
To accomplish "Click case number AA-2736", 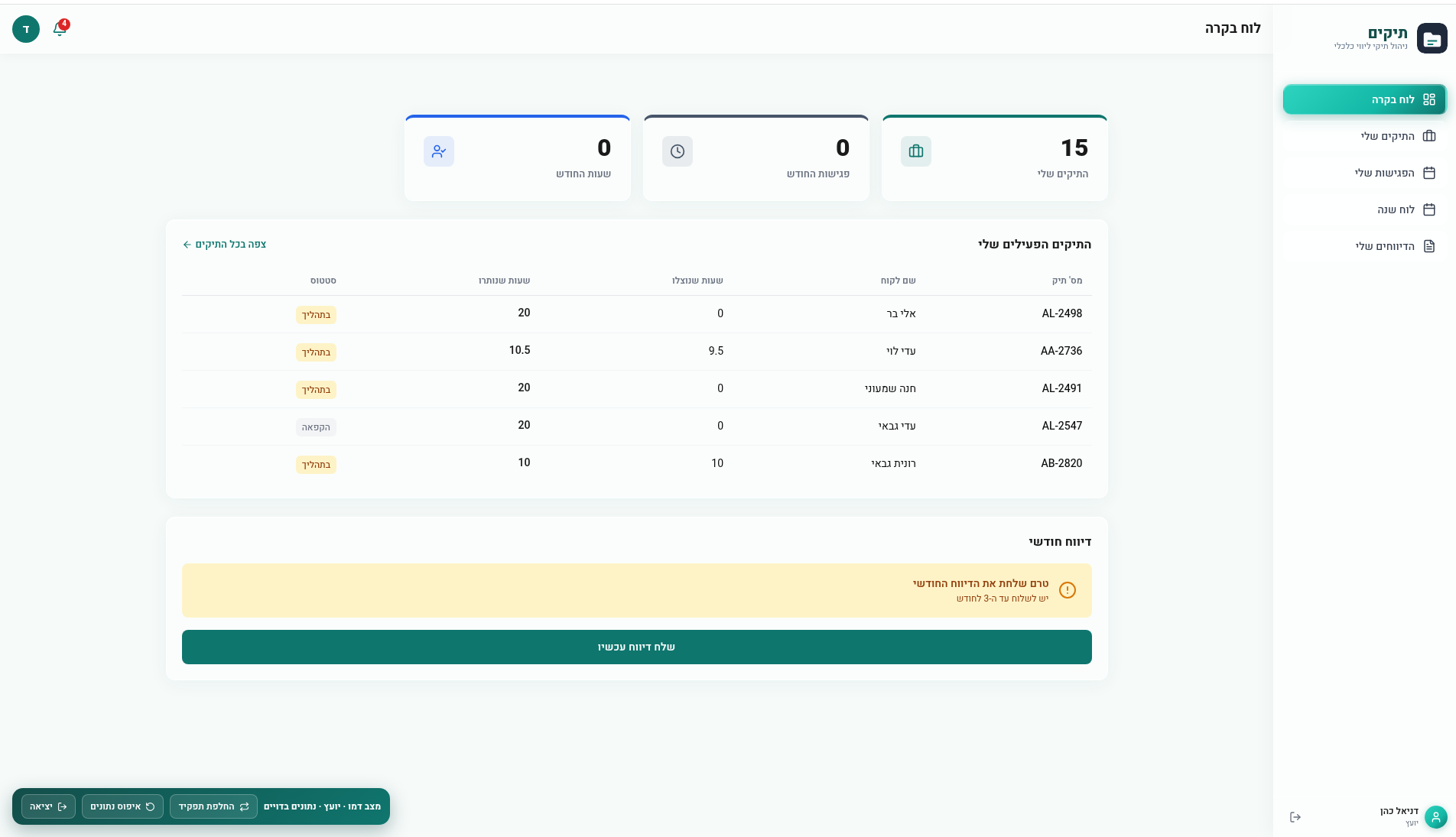I will coord(1061,351).
